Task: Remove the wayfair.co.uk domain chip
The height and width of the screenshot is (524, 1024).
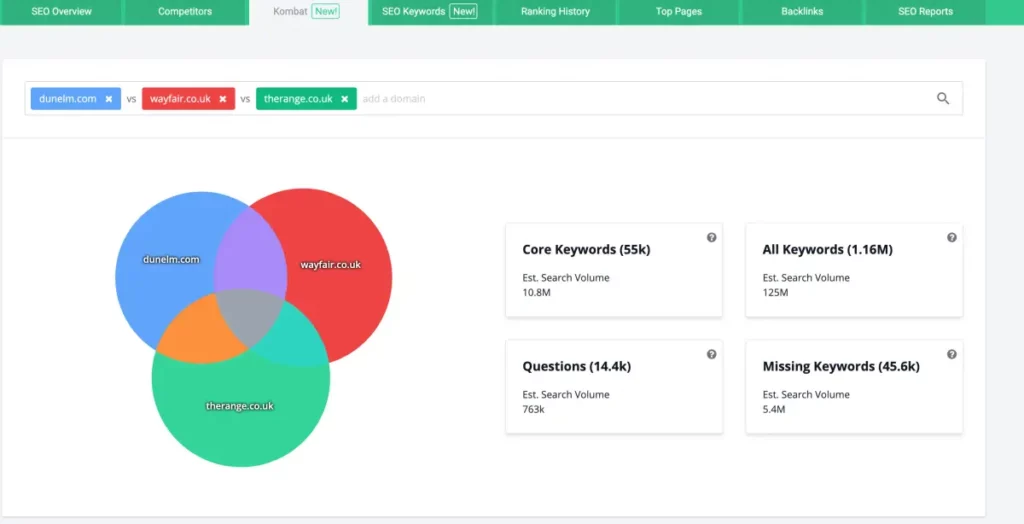Action: click(x=223, y=99)
